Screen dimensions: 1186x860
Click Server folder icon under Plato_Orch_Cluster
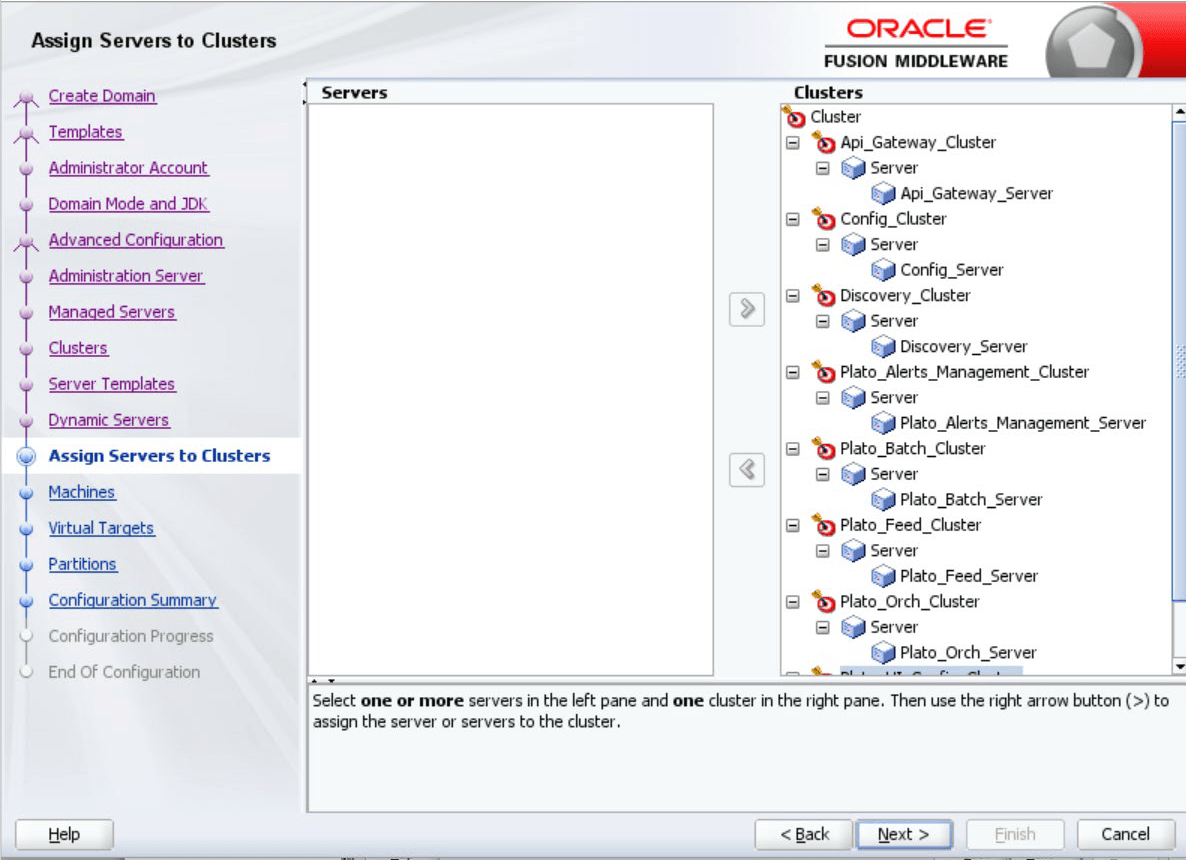[x=853, y=627]
